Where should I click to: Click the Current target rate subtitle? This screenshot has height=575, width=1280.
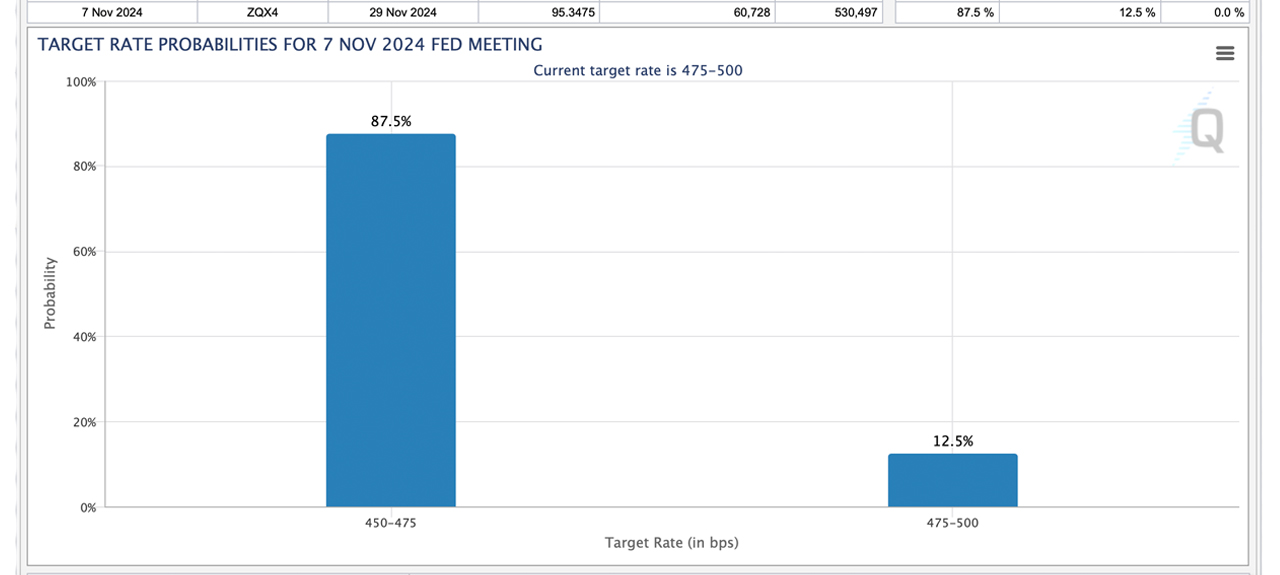pos(638,70)
